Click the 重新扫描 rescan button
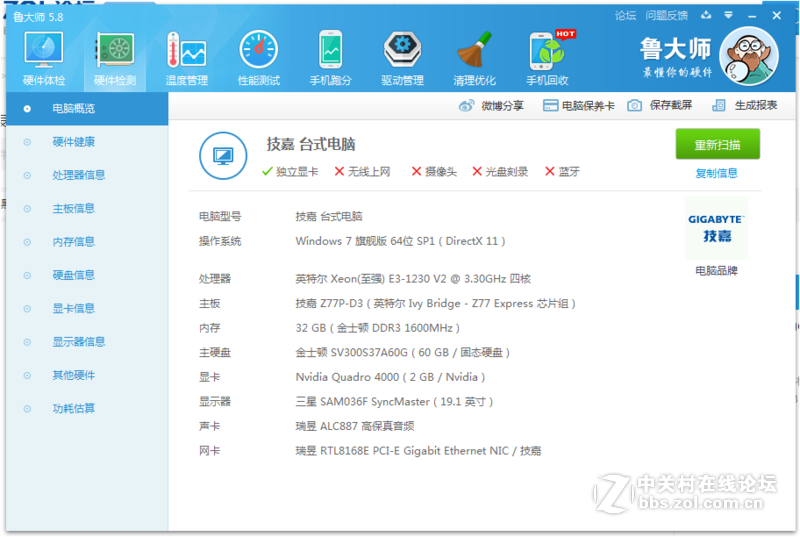The width and height of the screenshot is (800, 537). (x=717, y=144)
